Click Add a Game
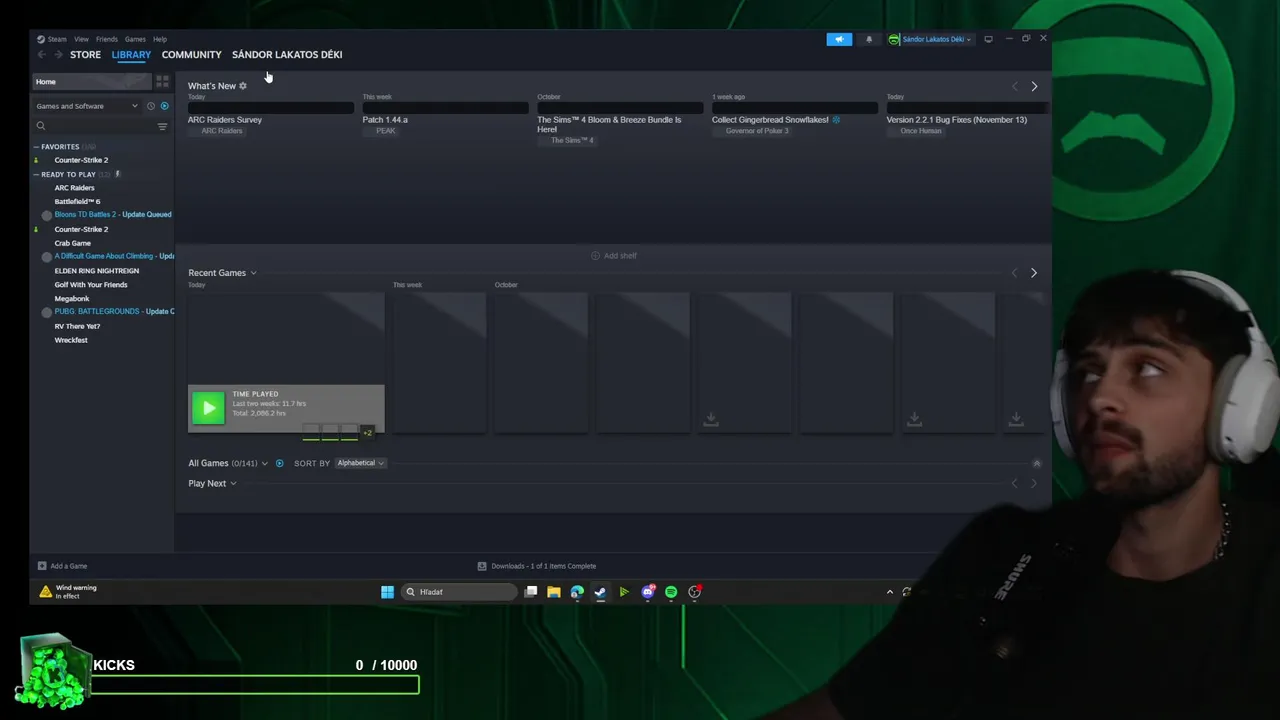 coord(62,566)
